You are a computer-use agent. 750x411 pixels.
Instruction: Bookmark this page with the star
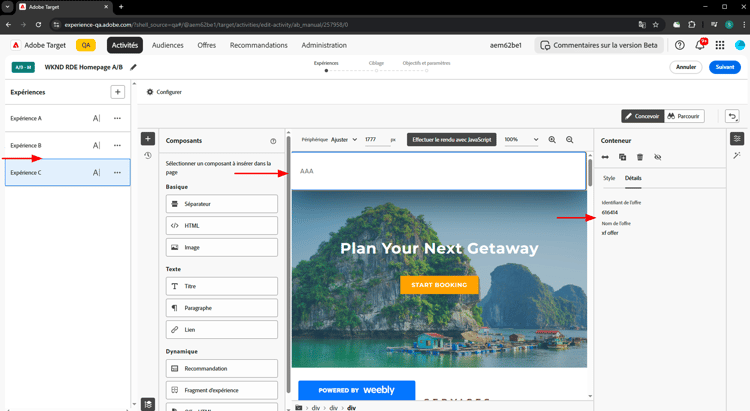pos(656,24)
